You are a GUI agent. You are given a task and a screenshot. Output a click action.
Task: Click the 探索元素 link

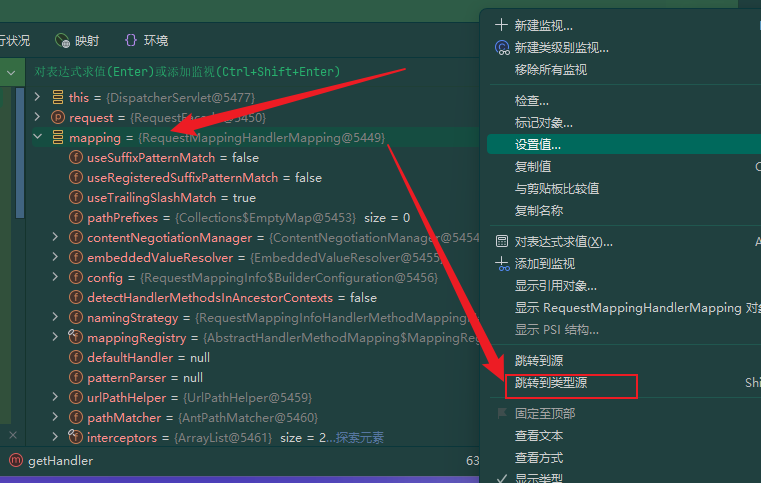360,438
